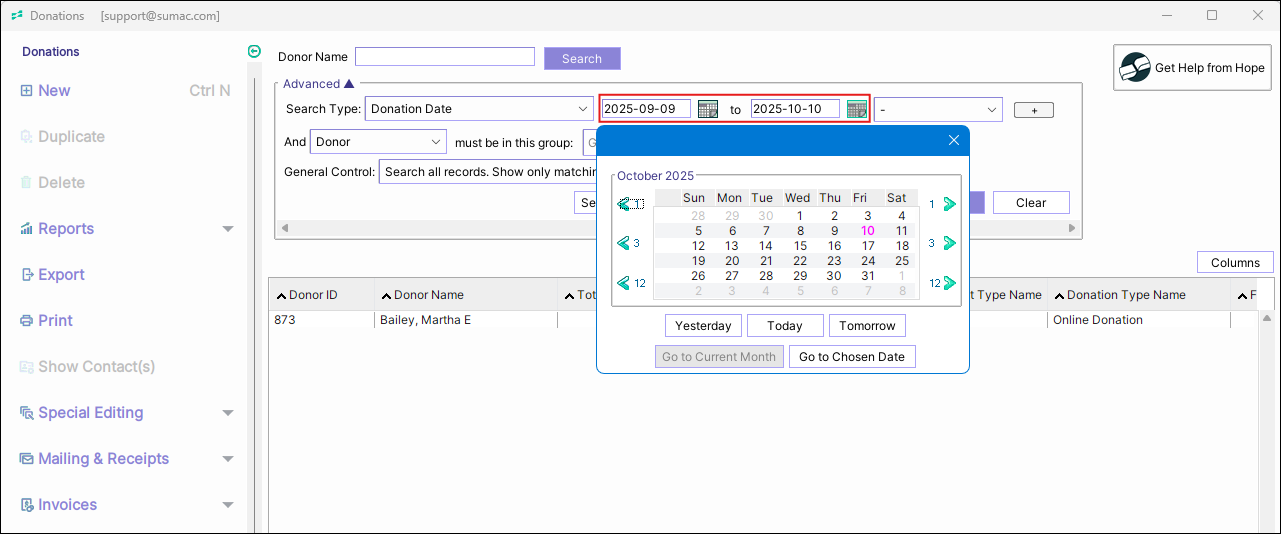The height and width of the screenshot is (534, 1281).
Task: Open the Donor condition dropdown
Action: 378,142
